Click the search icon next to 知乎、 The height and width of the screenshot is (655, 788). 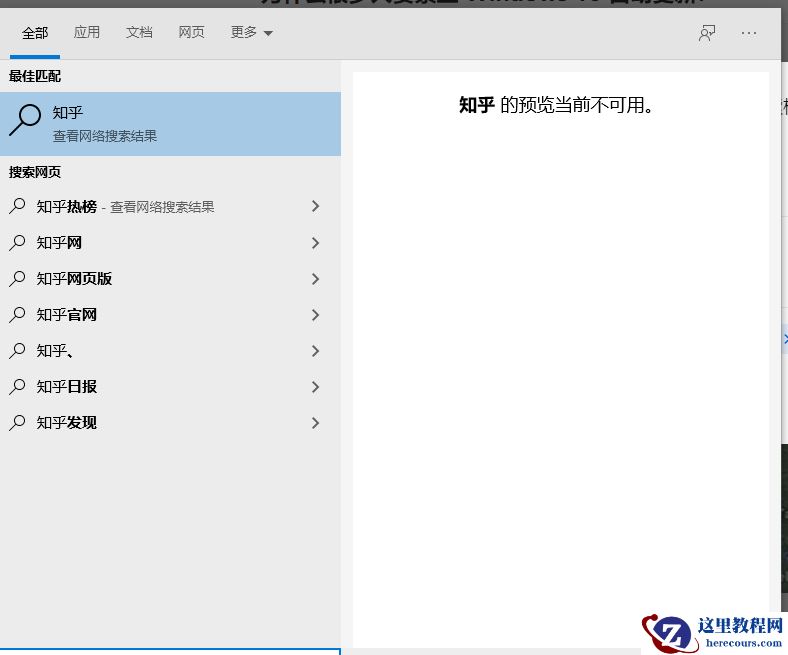click(17, 350)
